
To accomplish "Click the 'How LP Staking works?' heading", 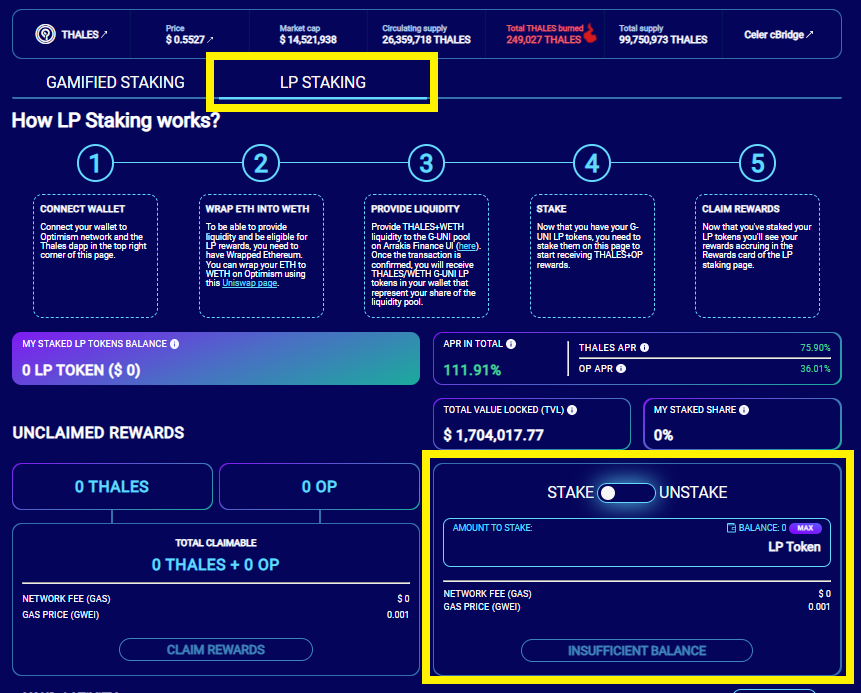I will [116, 120].
